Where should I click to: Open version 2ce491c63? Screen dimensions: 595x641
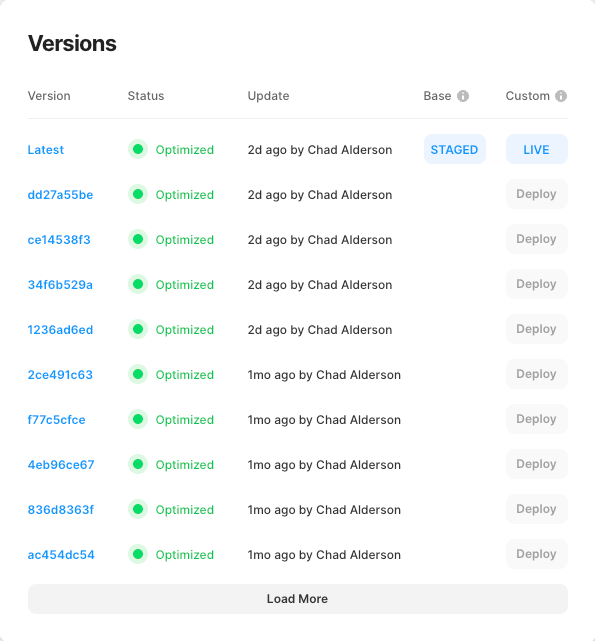point(60,374)
